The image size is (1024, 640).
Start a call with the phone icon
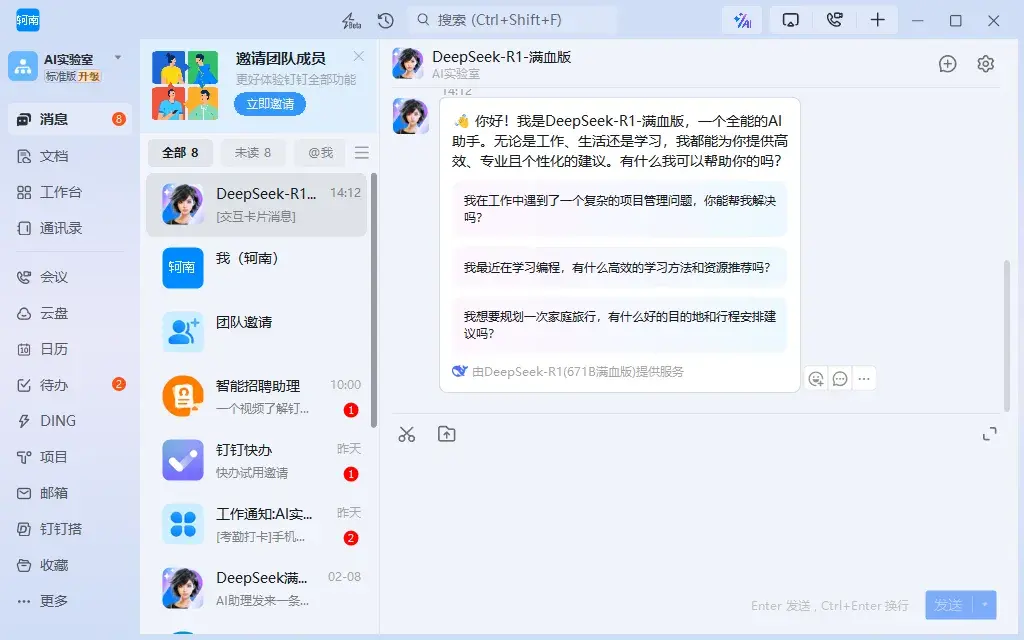(834, 20)
